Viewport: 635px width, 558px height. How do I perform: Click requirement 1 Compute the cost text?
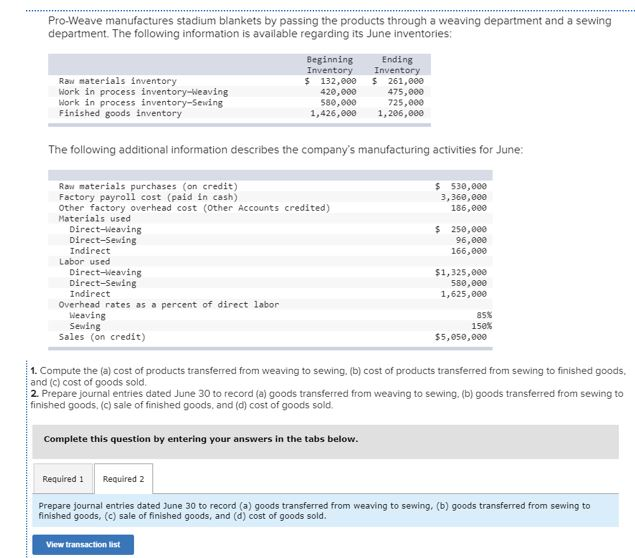coord(328,376)
